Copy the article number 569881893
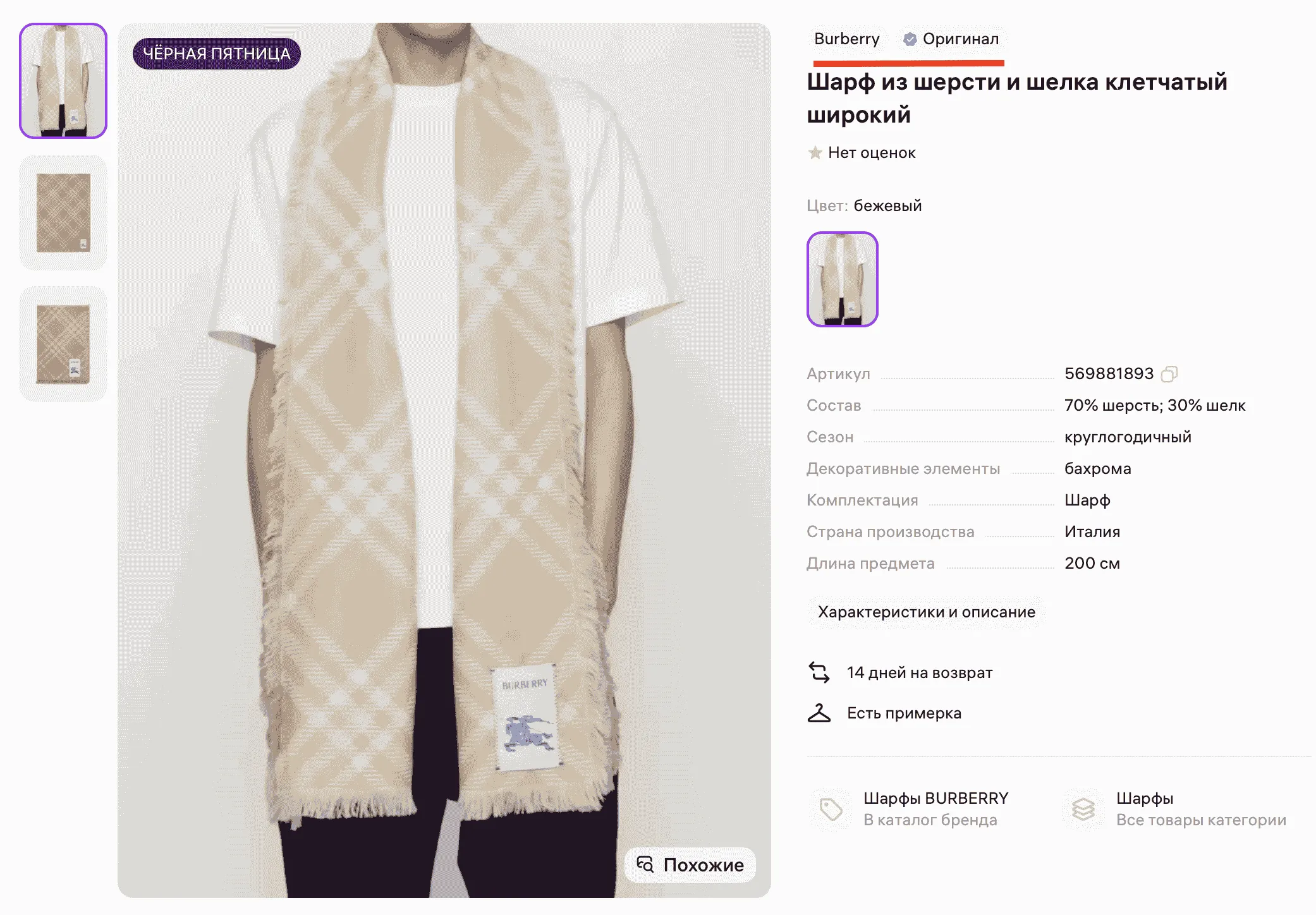 (1169, 374)
